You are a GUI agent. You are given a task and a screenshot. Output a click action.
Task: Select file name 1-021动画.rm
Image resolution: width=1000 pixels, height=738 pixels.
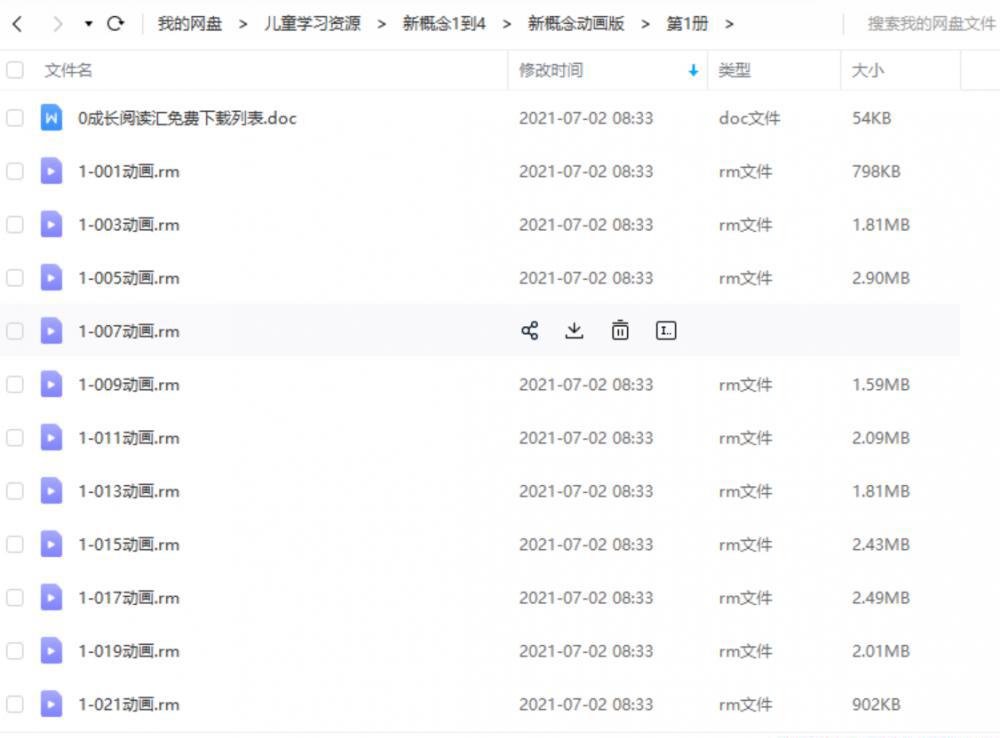tap(128, 704)
